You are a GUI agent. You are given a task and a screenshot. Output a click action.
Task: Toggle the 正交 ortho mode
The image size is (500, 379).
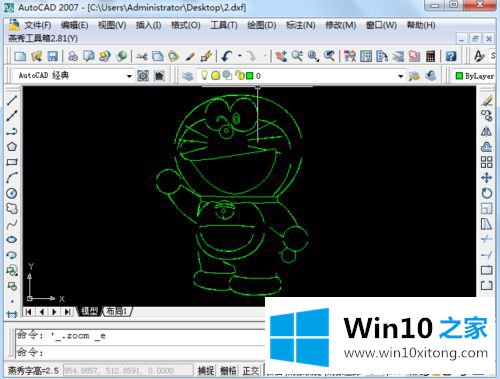[x=251, y=370]
